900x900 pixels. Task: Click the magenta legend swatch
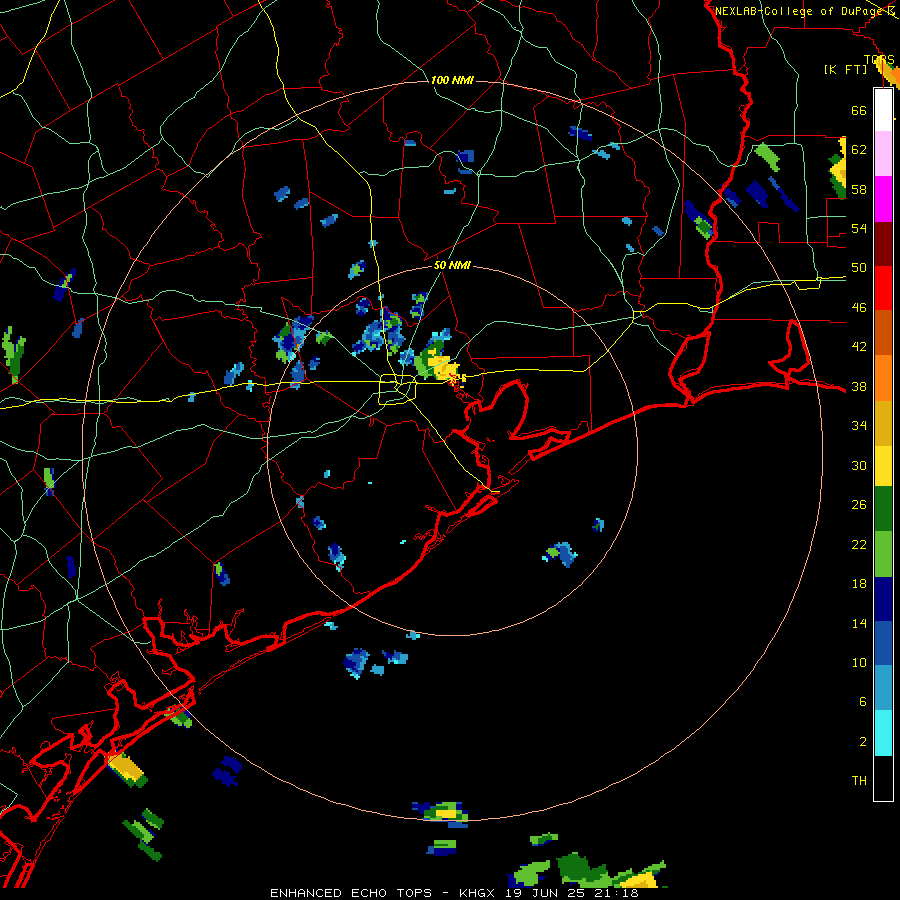(x=883, y=199)
